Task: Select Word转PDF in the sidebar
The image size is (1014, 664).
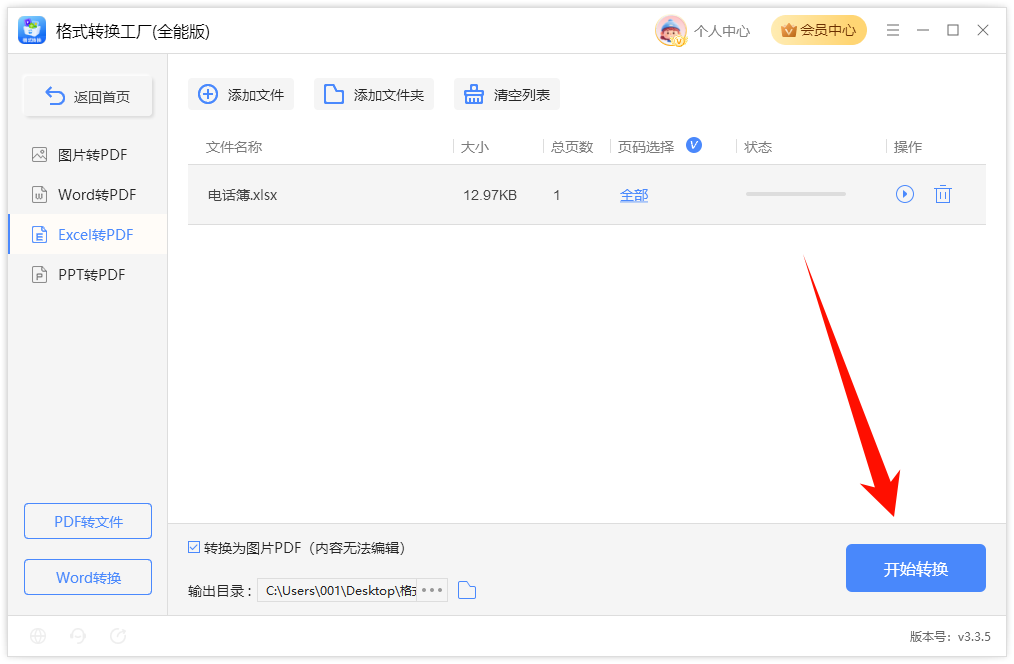Action: click(x=88, y=195)
